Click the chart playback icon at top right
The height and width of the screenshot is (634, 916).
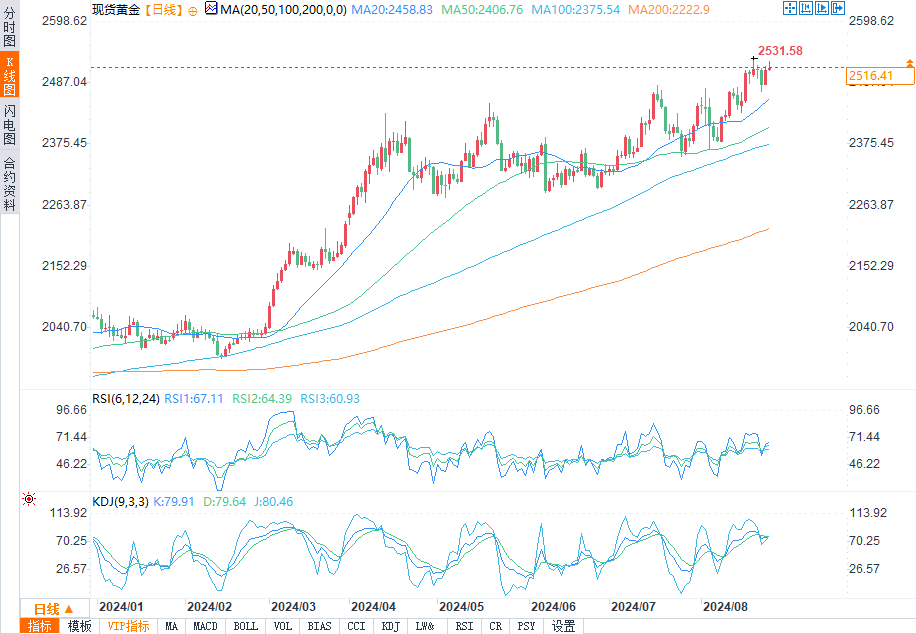[821, 9]
